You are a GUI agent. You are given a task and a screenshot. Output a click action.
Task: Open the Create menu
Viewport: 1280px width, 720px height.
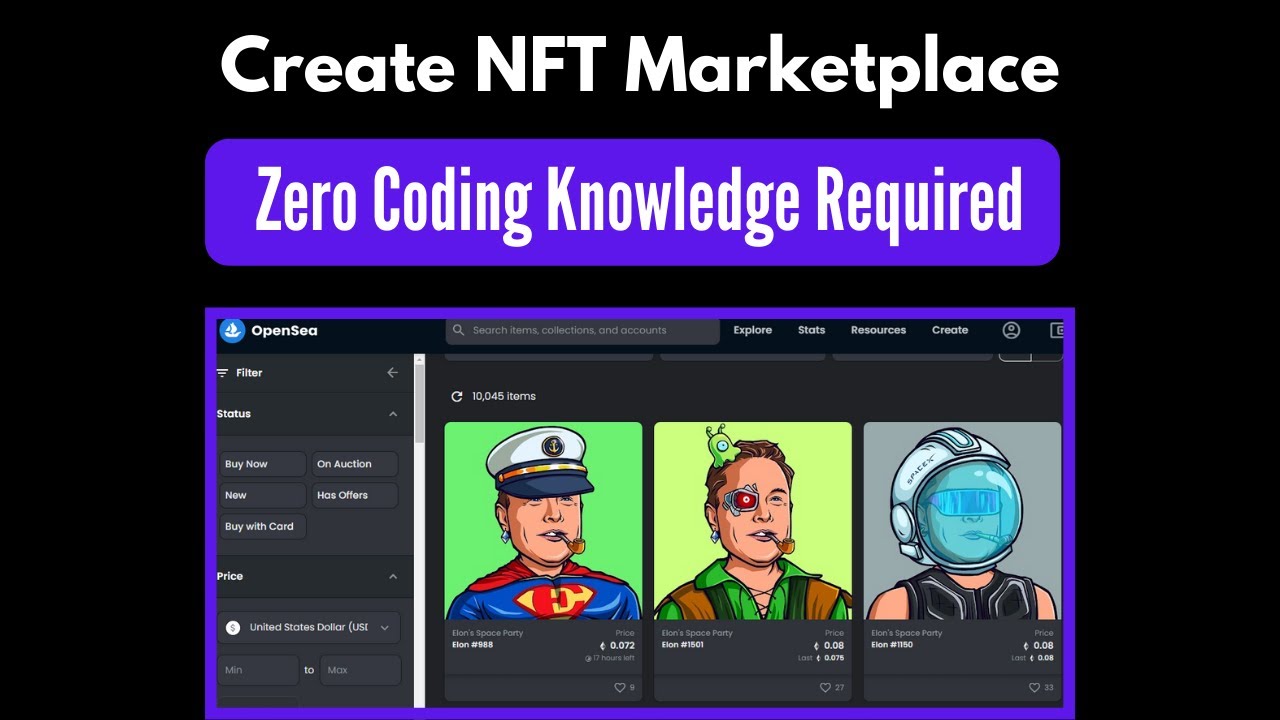950,330
